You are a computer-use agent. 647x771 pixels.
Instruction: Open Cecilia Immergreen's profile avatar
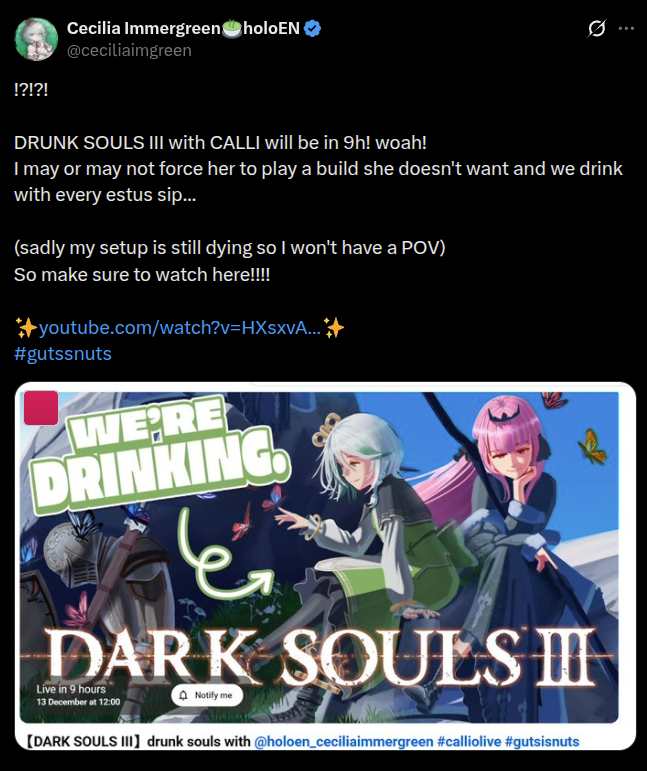(36, 39)
